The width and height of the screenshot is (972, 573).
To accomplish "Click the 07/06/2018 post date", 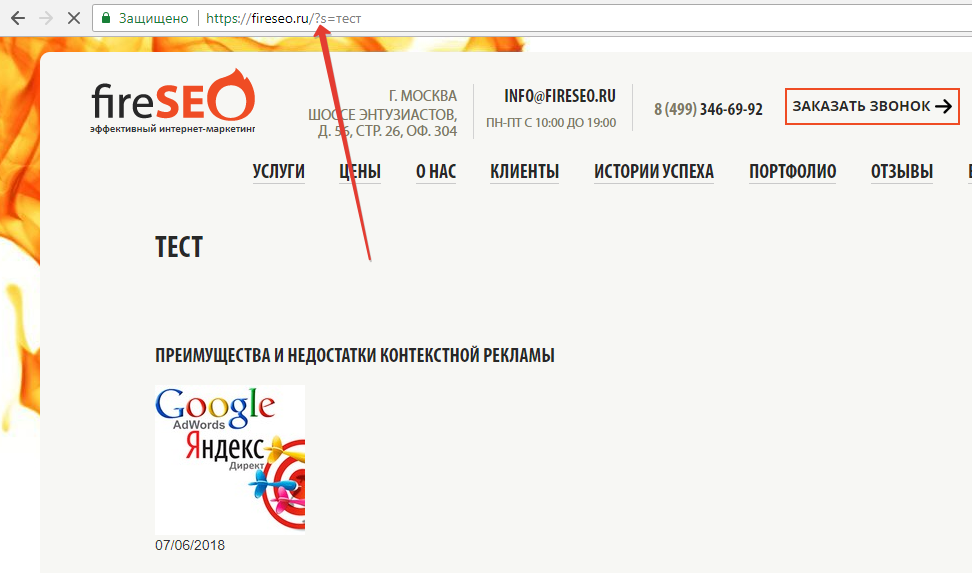I will point(190,546).
